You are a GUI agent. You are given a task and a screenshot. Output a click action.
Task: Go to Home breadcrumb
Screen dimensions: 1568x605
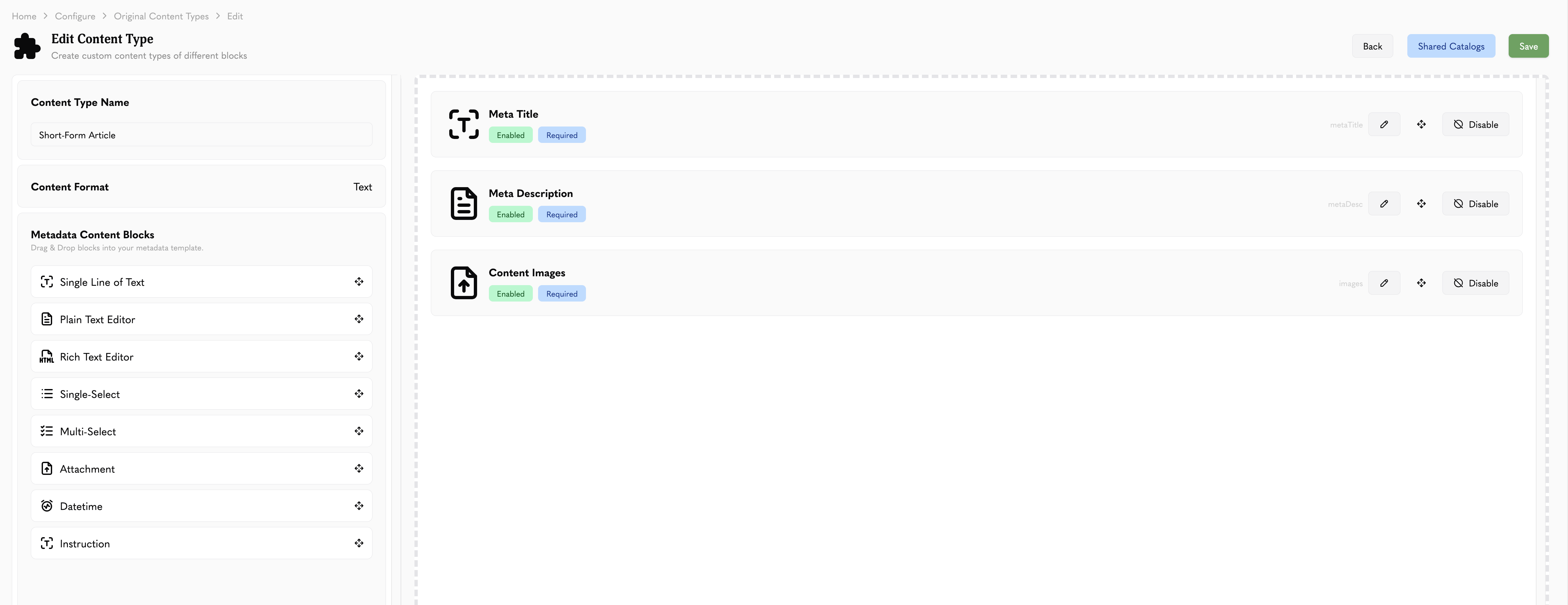click(x=24, y=16)
